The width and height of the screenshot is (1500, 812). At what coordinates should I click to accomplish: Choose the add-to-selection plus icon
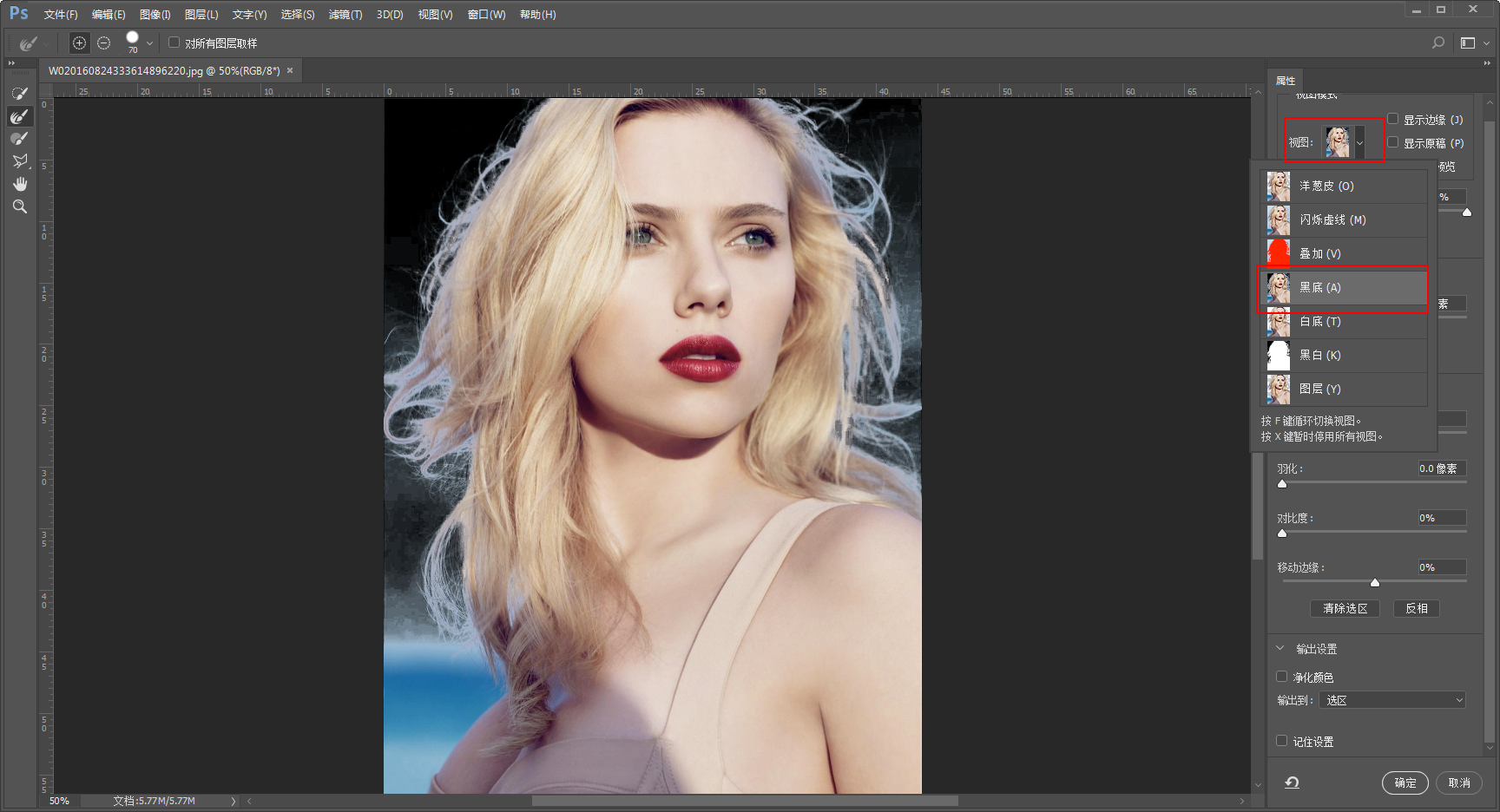click(79, 43)
